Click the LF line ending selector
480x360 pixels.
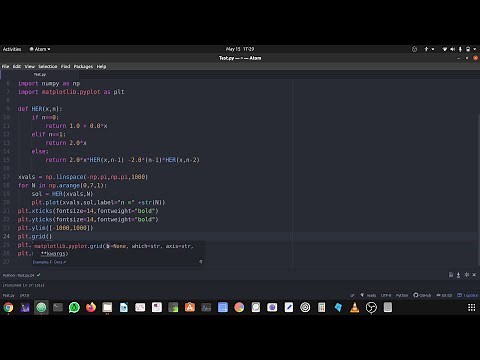point(352,295)
